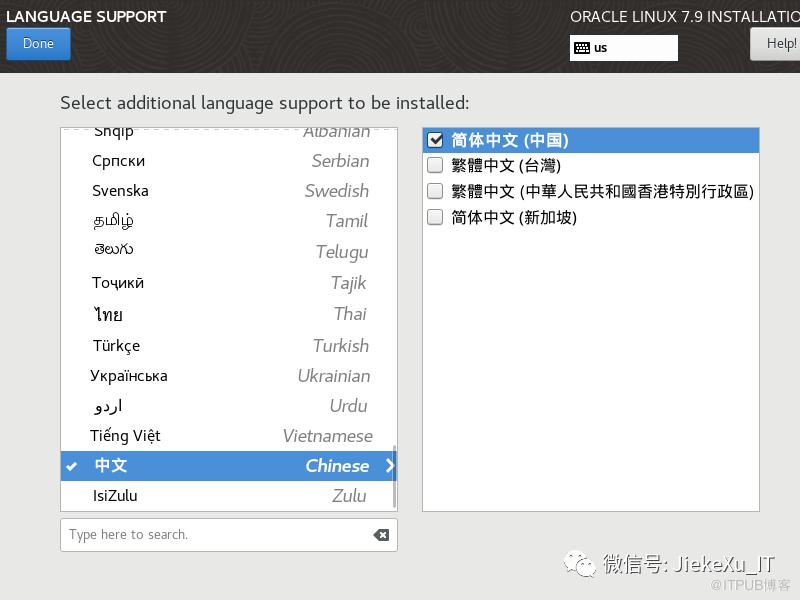Viewport: 800px width, 600px height.
Task: Choose Tamil from the language list
Action: click(x=229, y=221)
